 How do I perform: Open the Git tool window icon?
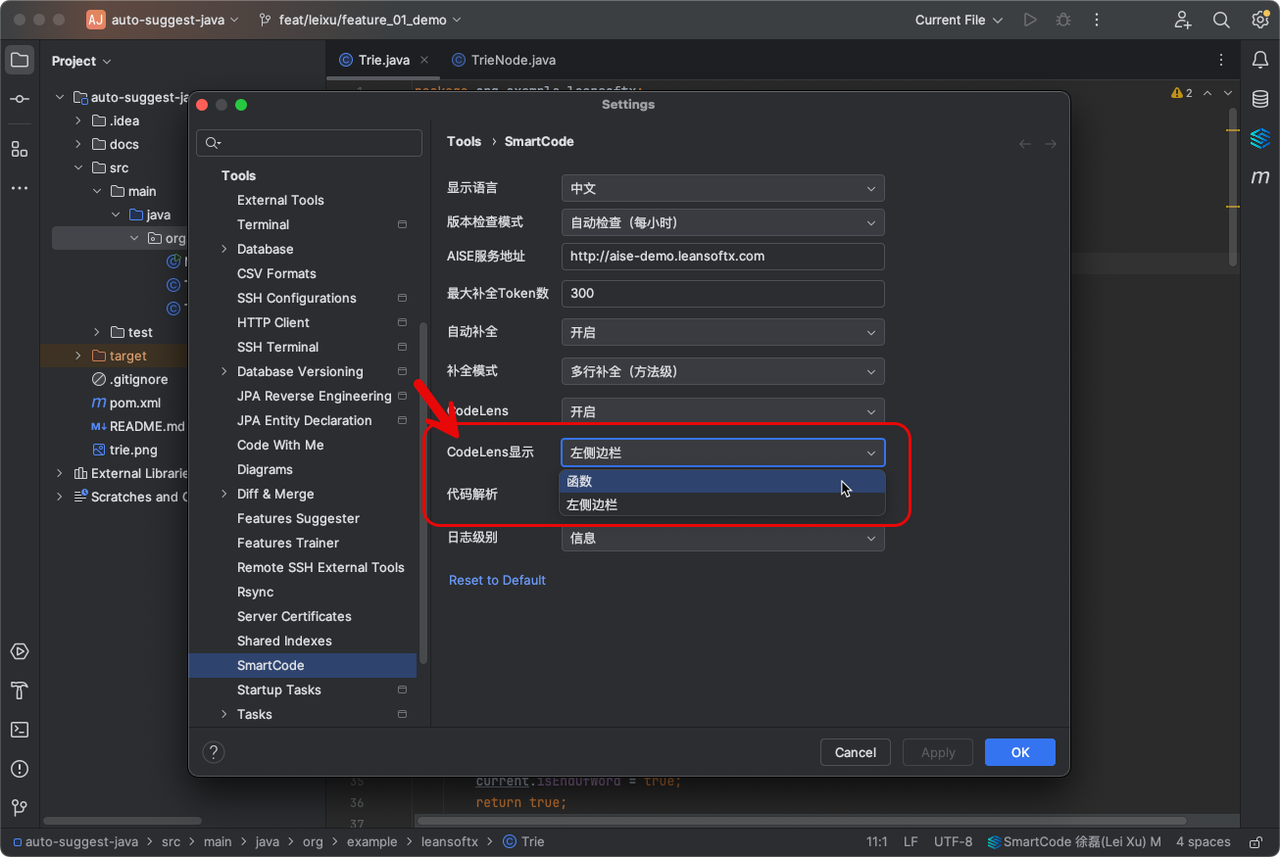19,807
